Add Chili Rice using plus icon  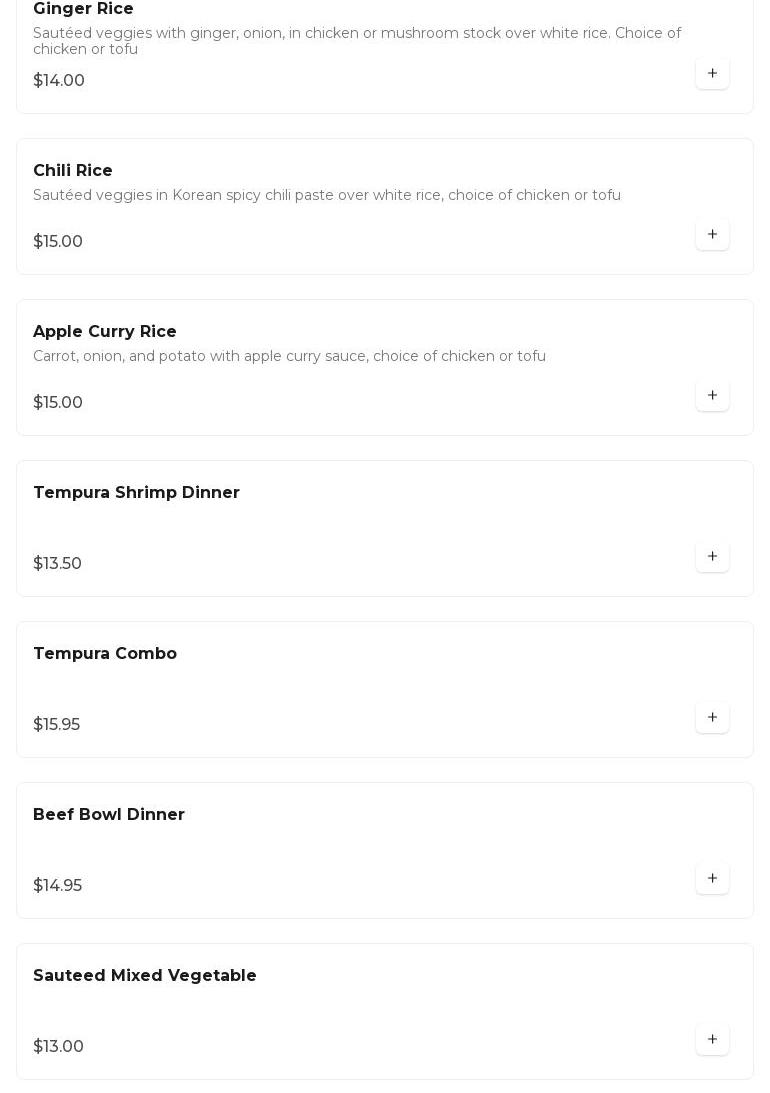712,235
